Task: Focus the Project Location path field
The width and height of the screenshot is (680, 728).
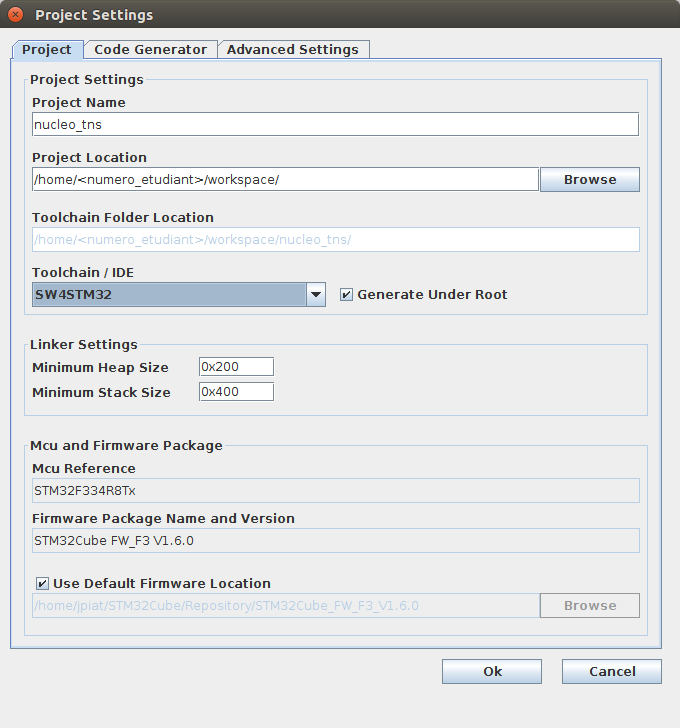Action: point(285,179)
